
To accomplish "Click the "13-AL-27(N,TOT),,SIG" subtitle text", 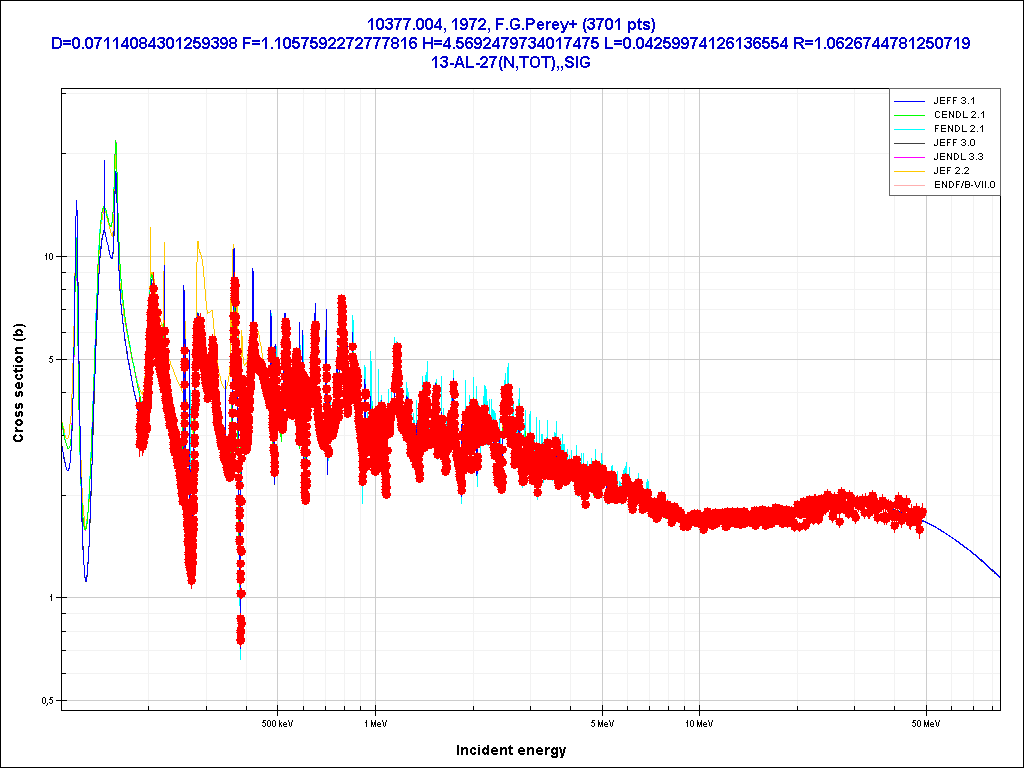I will pos(511,63).
